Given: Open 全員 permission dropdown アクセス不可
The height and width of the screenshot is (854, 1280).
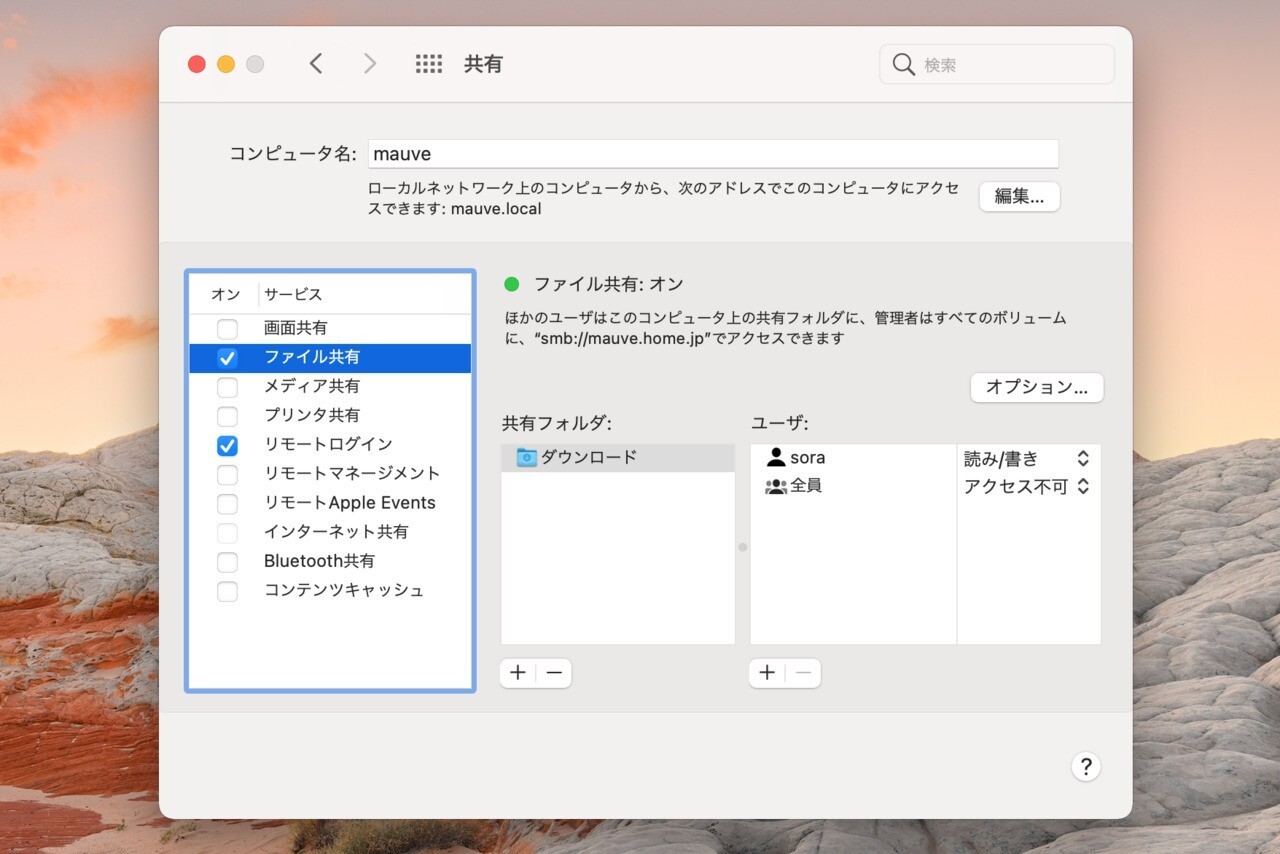Looking at the screenshot, I should (1027, 487).
